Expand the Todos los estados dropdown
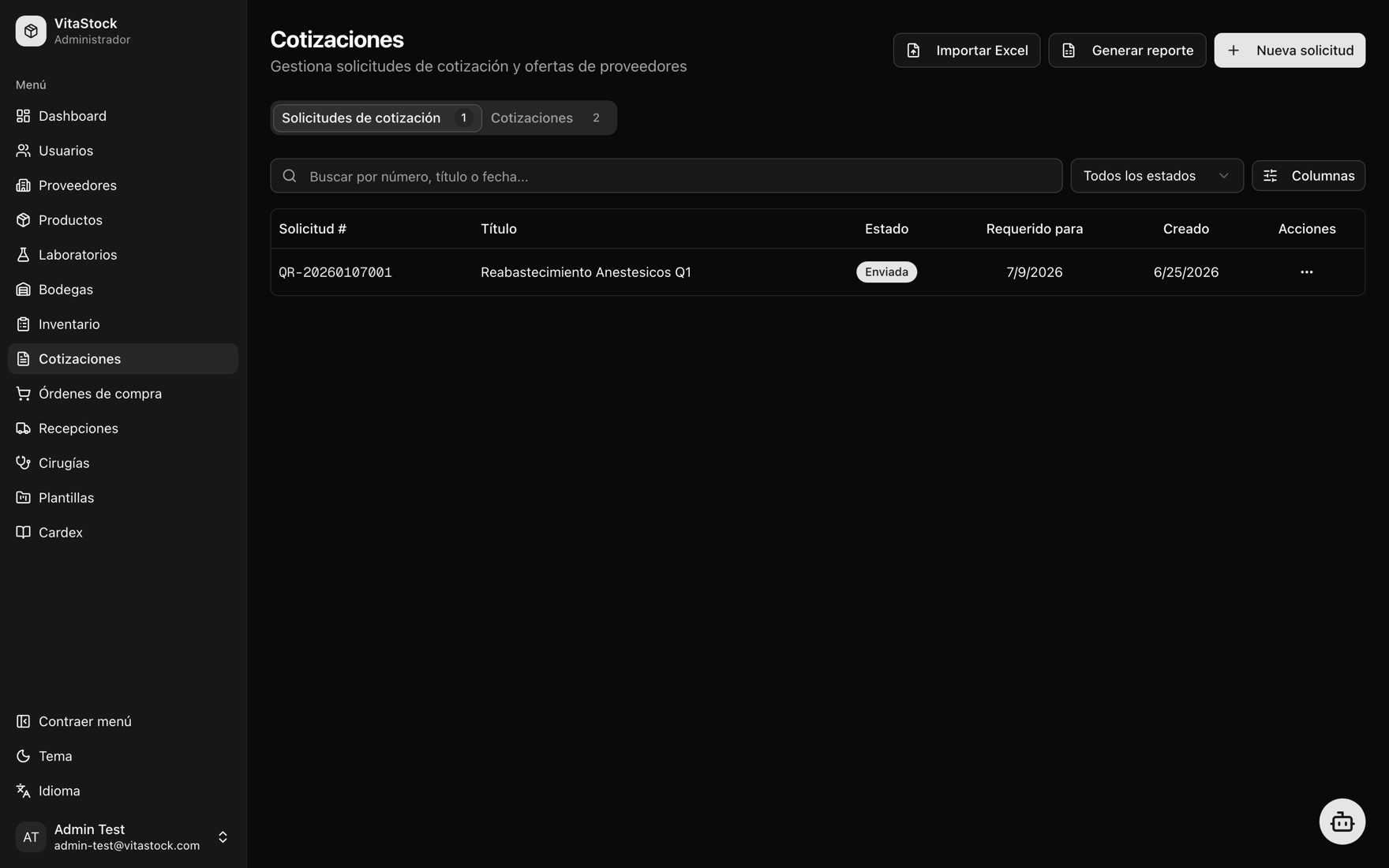This screenshot has width=1389, height=868. 1157,176
